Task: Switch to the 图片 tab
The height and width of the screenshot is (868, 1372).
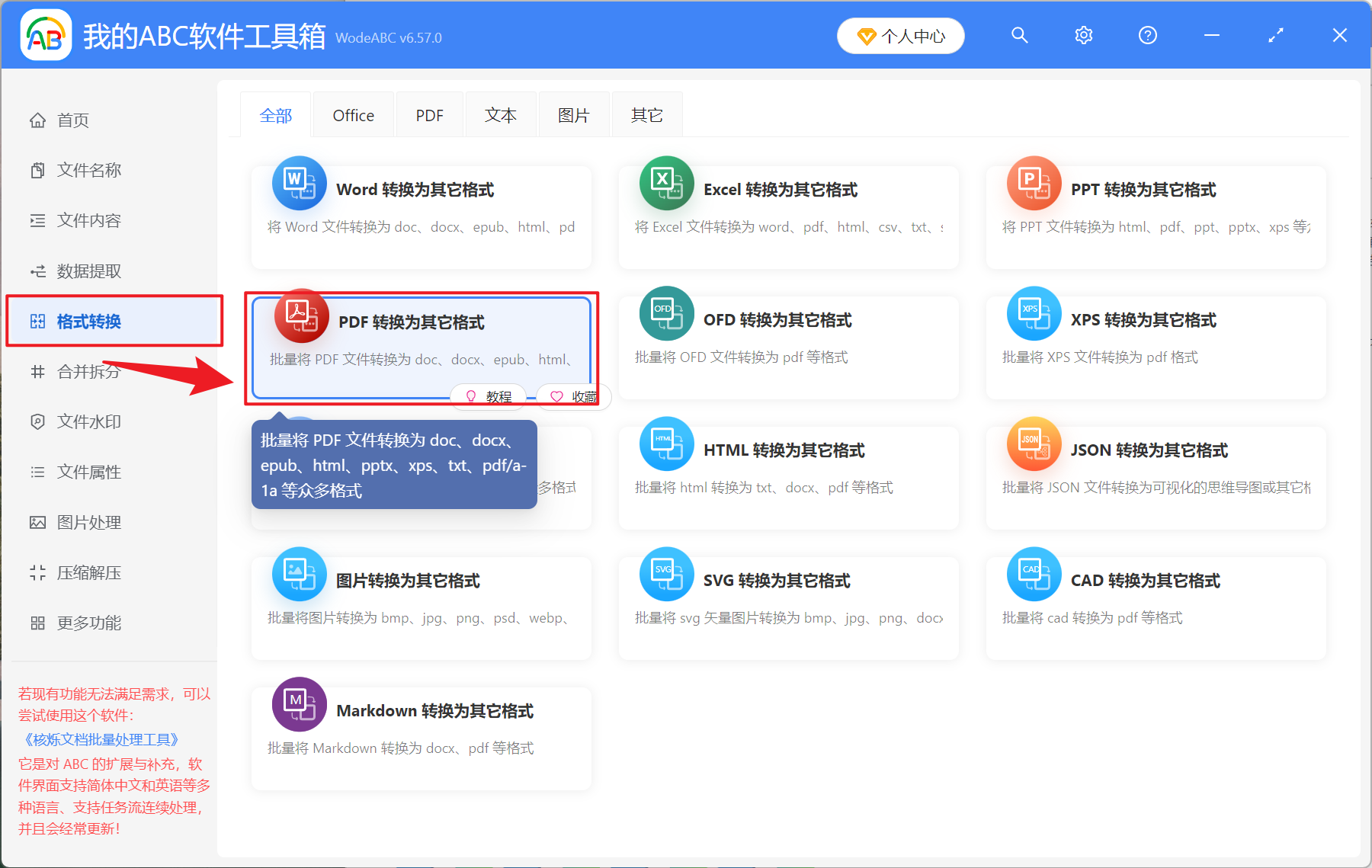Action: pos(573,114)
